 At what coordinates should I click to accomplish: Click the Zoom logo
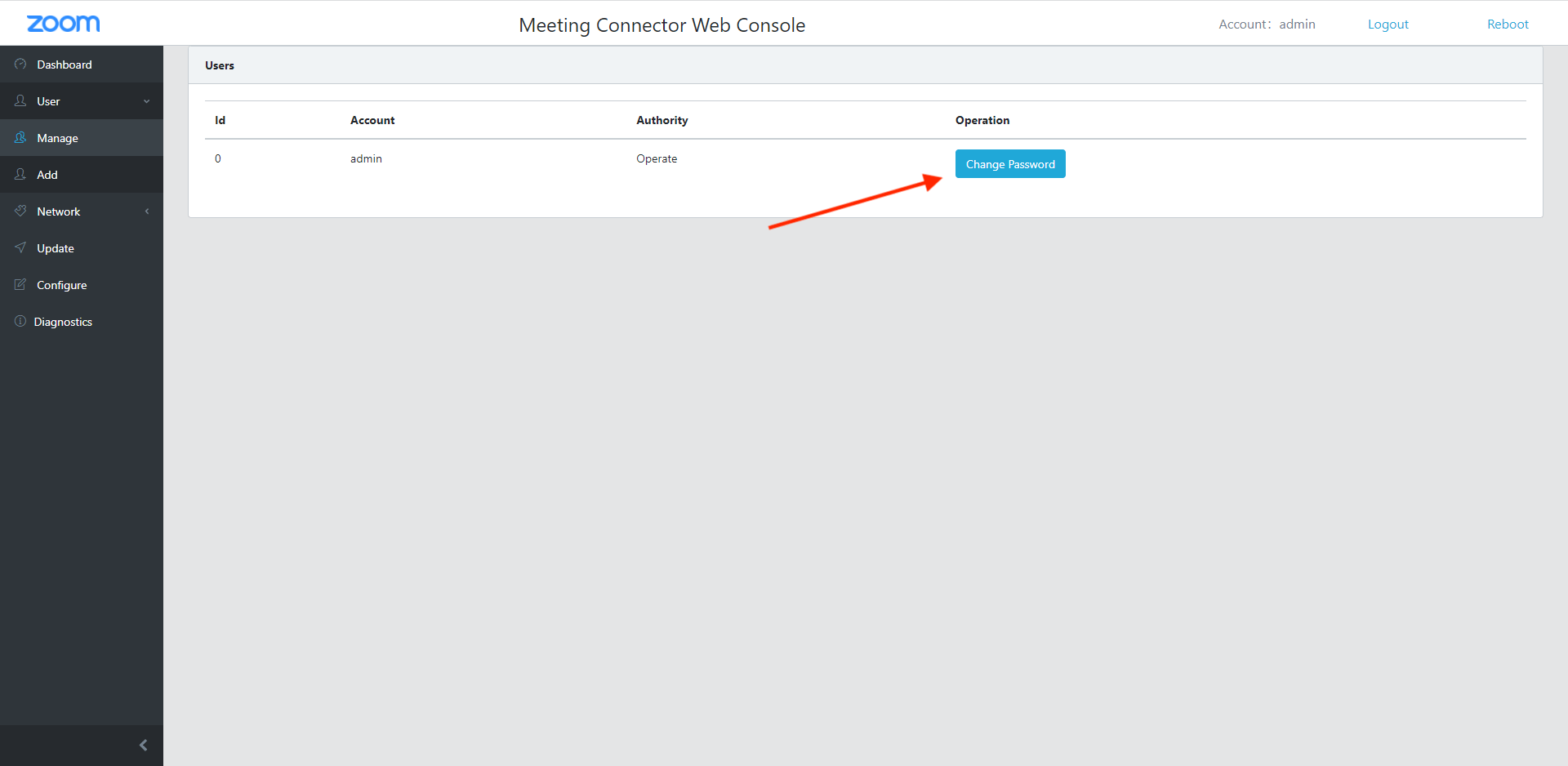coord(64,24)
